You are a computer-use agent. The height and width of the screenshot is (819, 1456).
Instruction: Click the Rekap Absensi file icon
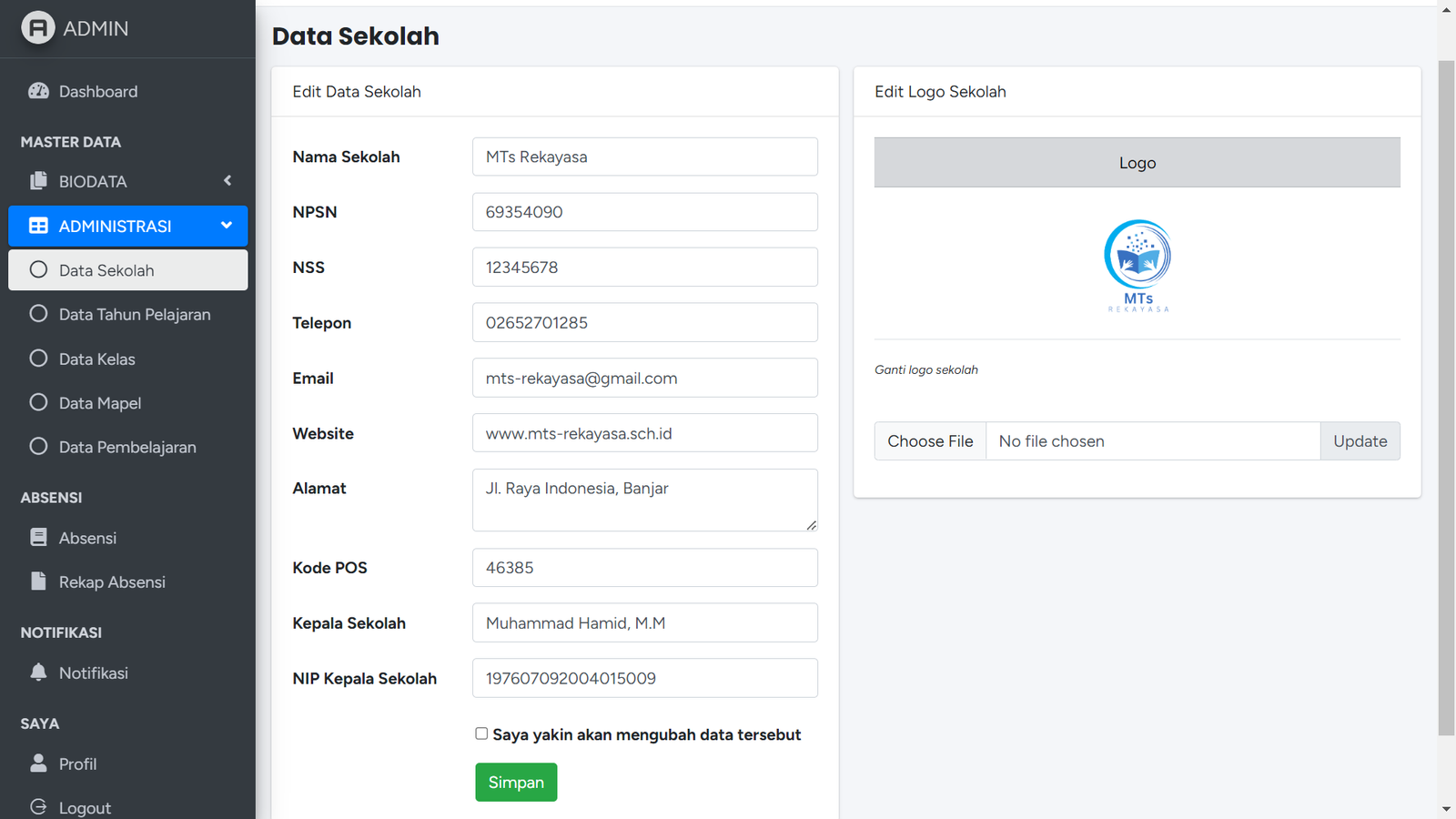38,581
